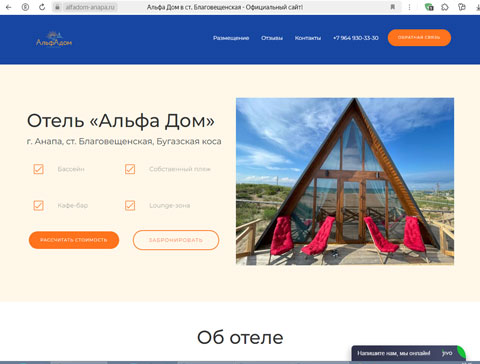Click the page title in the address bar
Screen dimensions: 480x364
[x=225, y=7]
